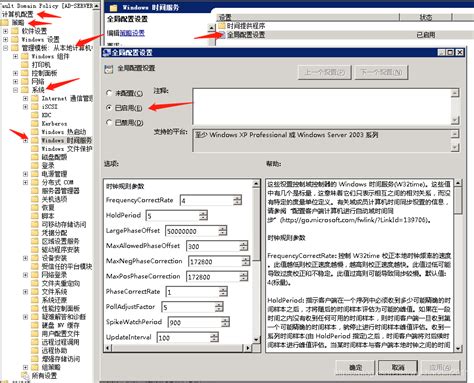Click the options pane scroll-down arrow
The height and width of the screenshot is (383, 474).
[256, 340]
